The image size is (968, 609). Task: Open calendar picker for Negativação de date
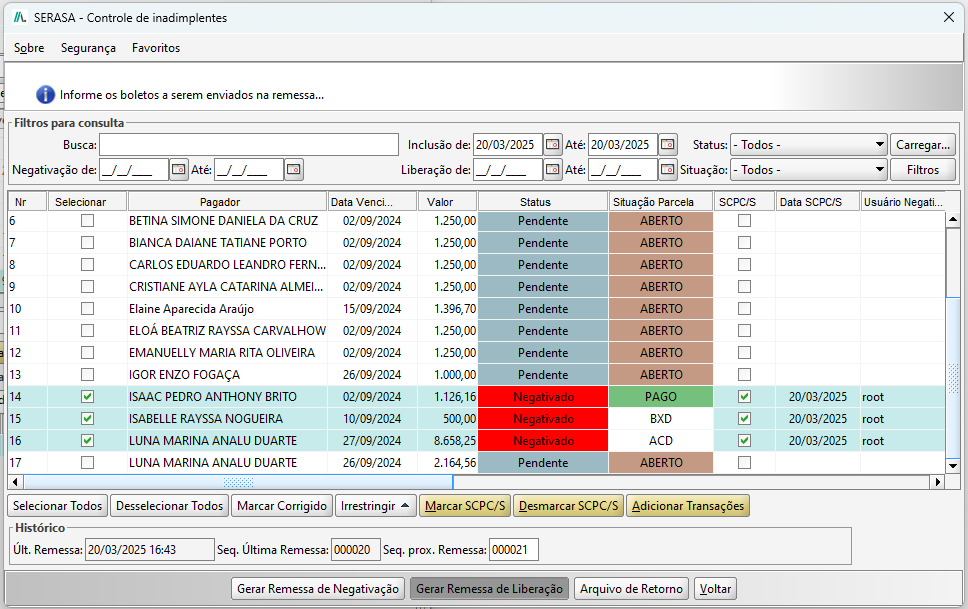pyautogui.click(x=178, y=169)
